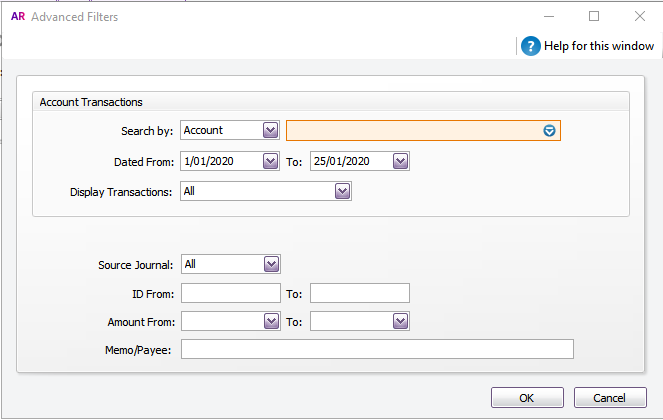Screen dimensions: 663x420
Task: Maximize the Advanced Filters window
Action: 594,16
